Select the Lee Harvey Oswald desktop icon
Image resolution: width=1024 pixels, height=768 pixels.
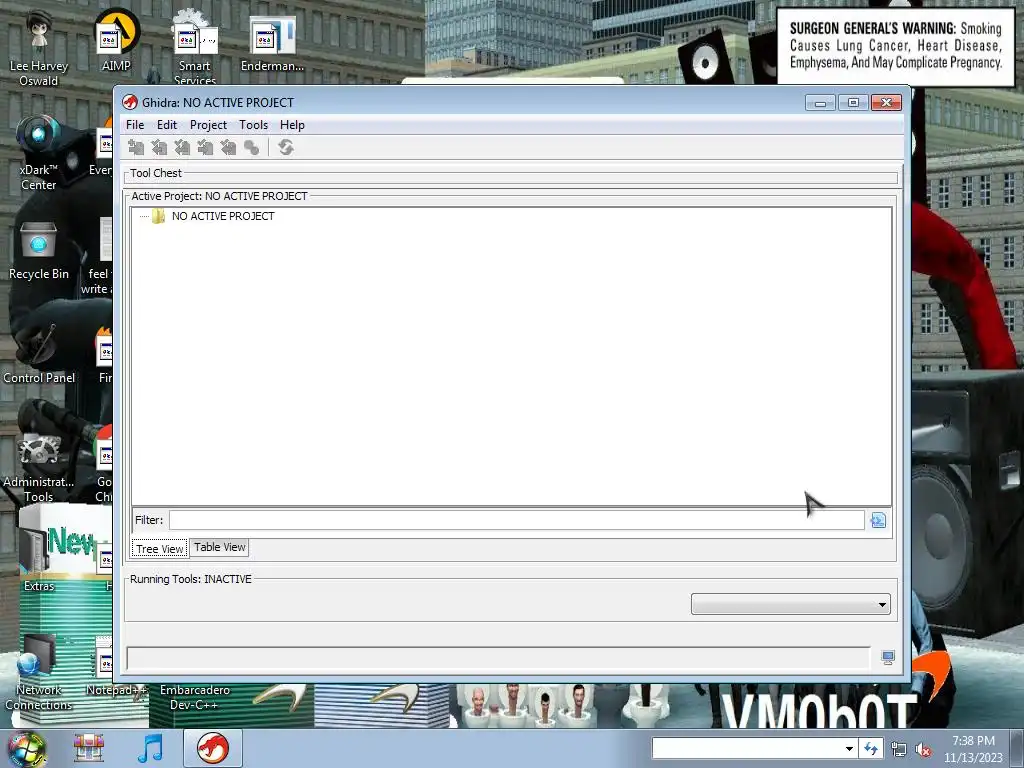tap(39, 47)
